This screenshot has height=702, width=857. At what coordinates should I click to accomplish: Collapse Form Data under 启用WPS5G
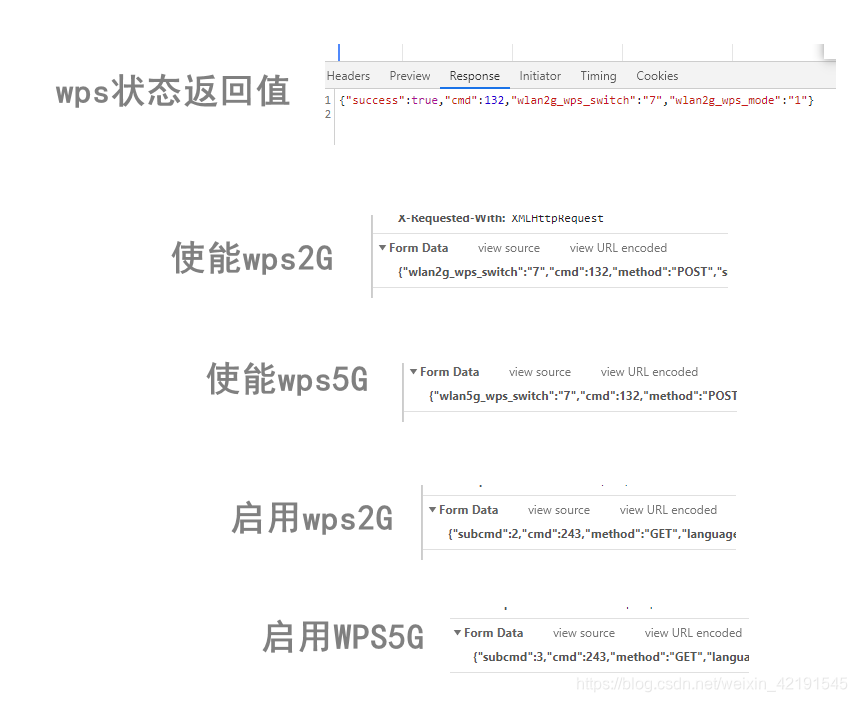[486, 632]
